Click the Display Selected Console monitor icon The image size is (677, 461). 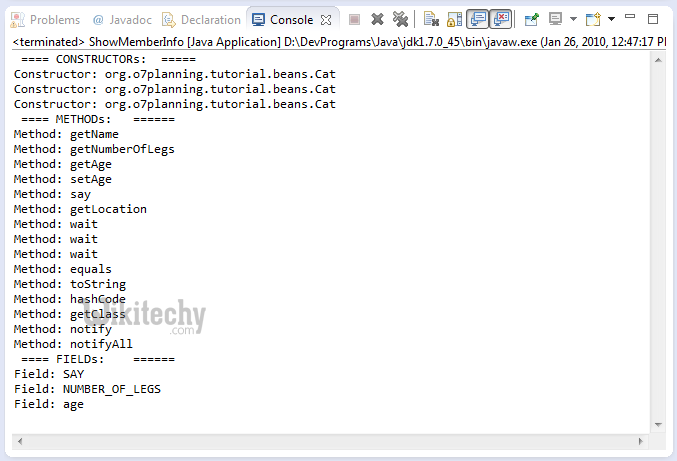pyautogui.click(x=555, y=19)
